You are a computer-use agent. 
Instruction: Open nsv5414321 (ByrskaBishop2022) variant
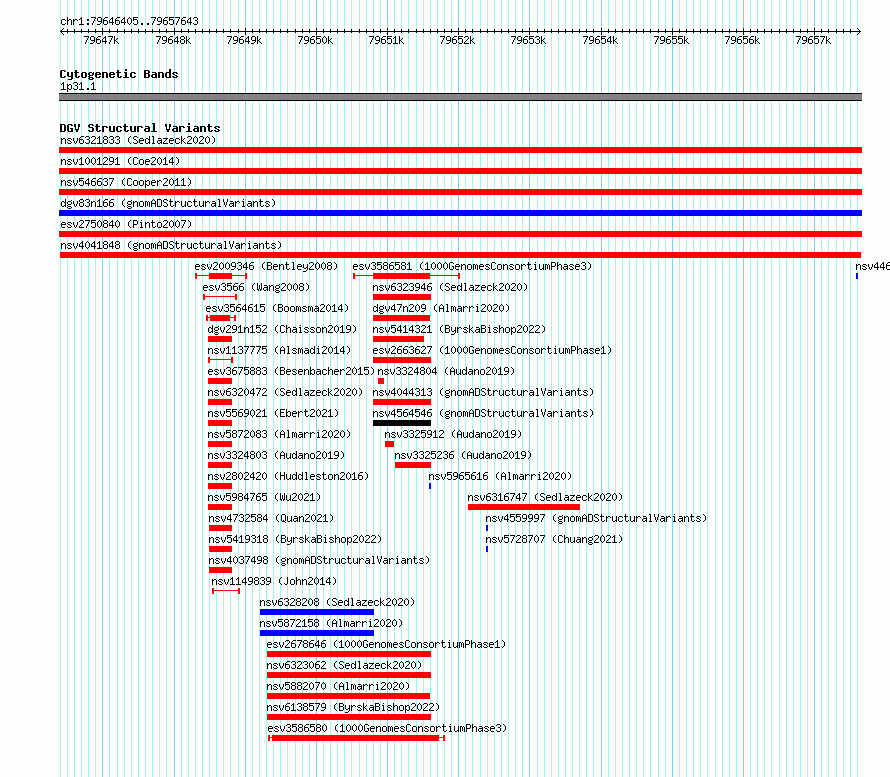(x=459, y=329)
